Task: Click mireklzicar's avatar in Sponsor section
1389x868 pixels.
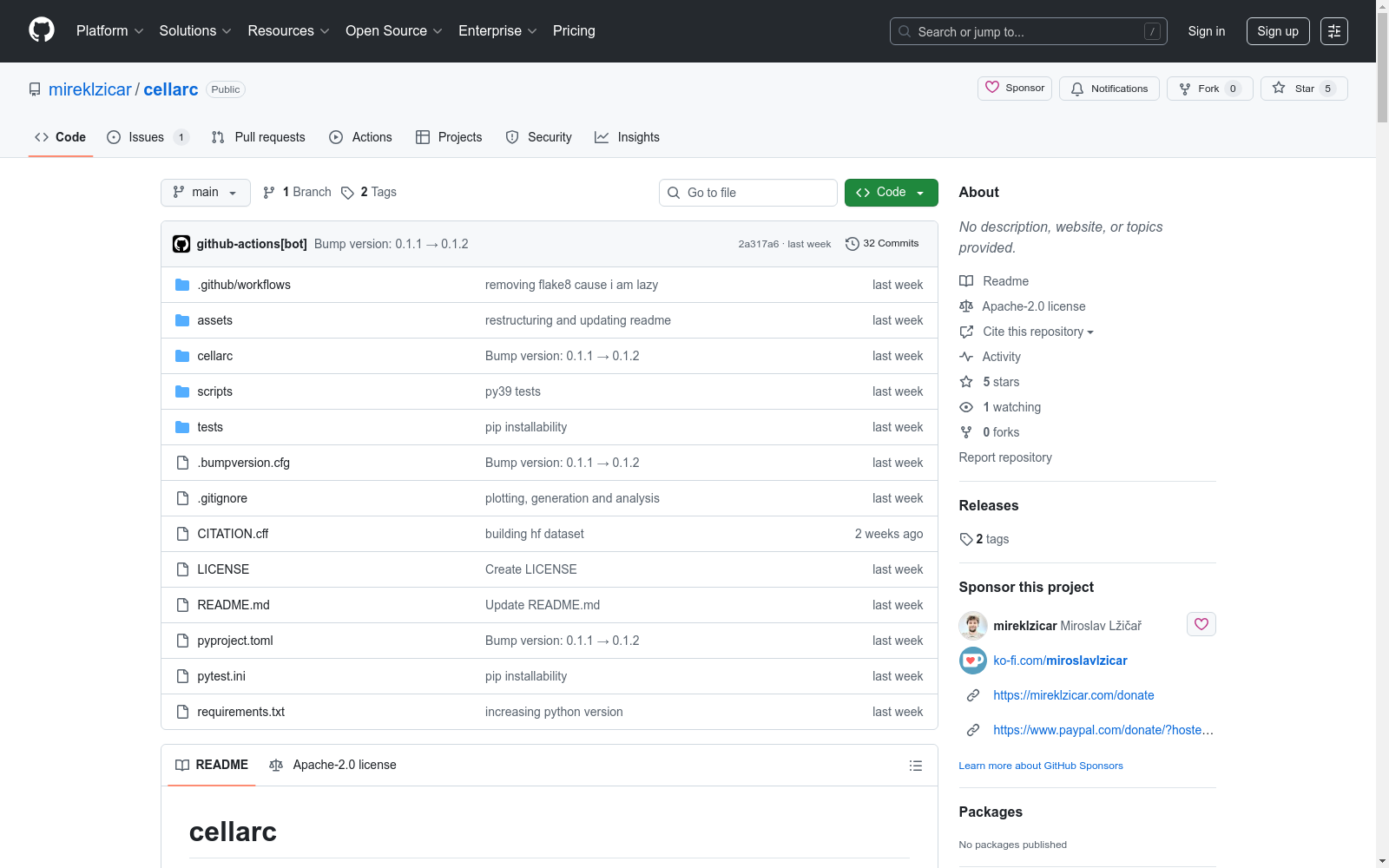Action: pyautogui.click(x=973, y=626)
